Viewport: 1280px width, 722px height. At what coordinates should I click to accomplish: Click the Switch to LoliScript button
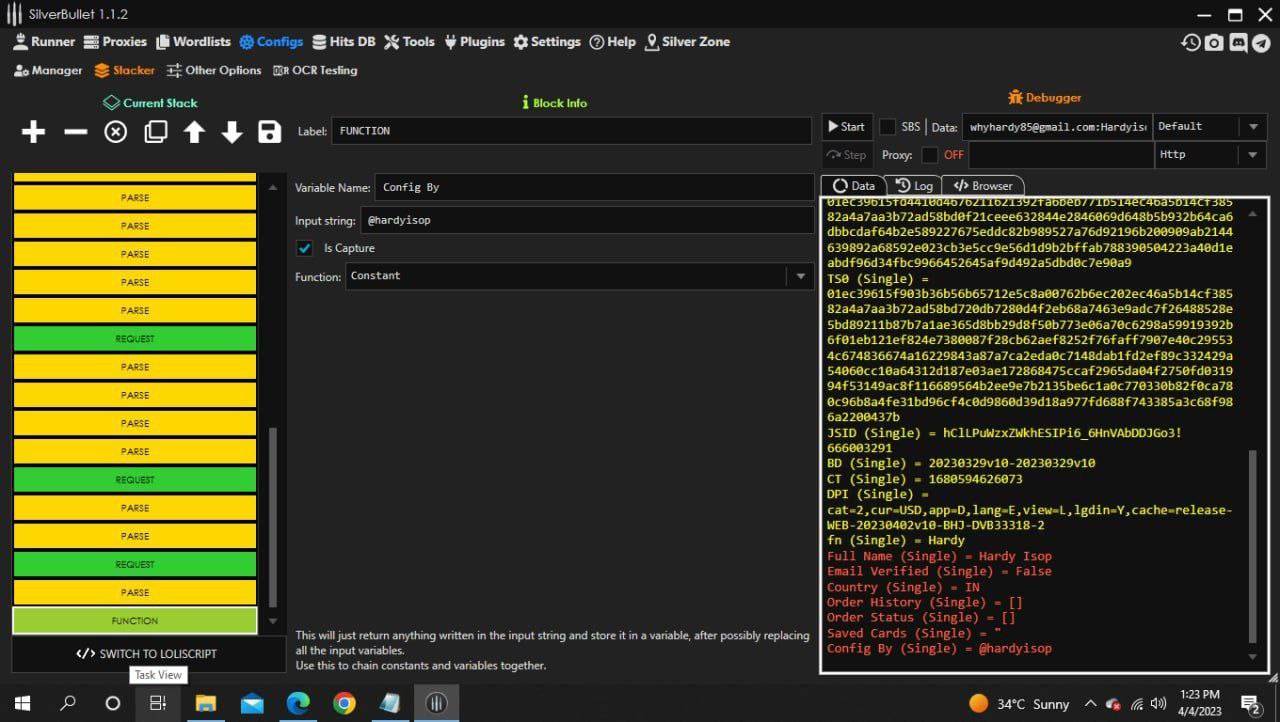click(x=146, y=654)
